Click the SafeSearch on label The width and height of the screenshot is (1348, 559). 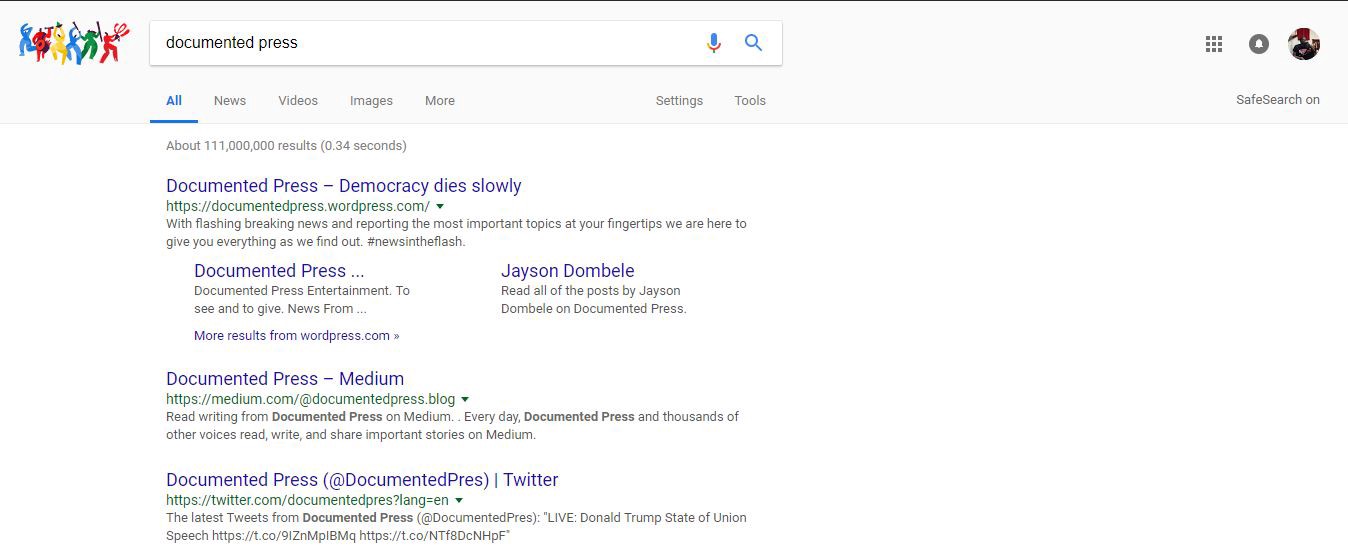[x=1278, y=99]
